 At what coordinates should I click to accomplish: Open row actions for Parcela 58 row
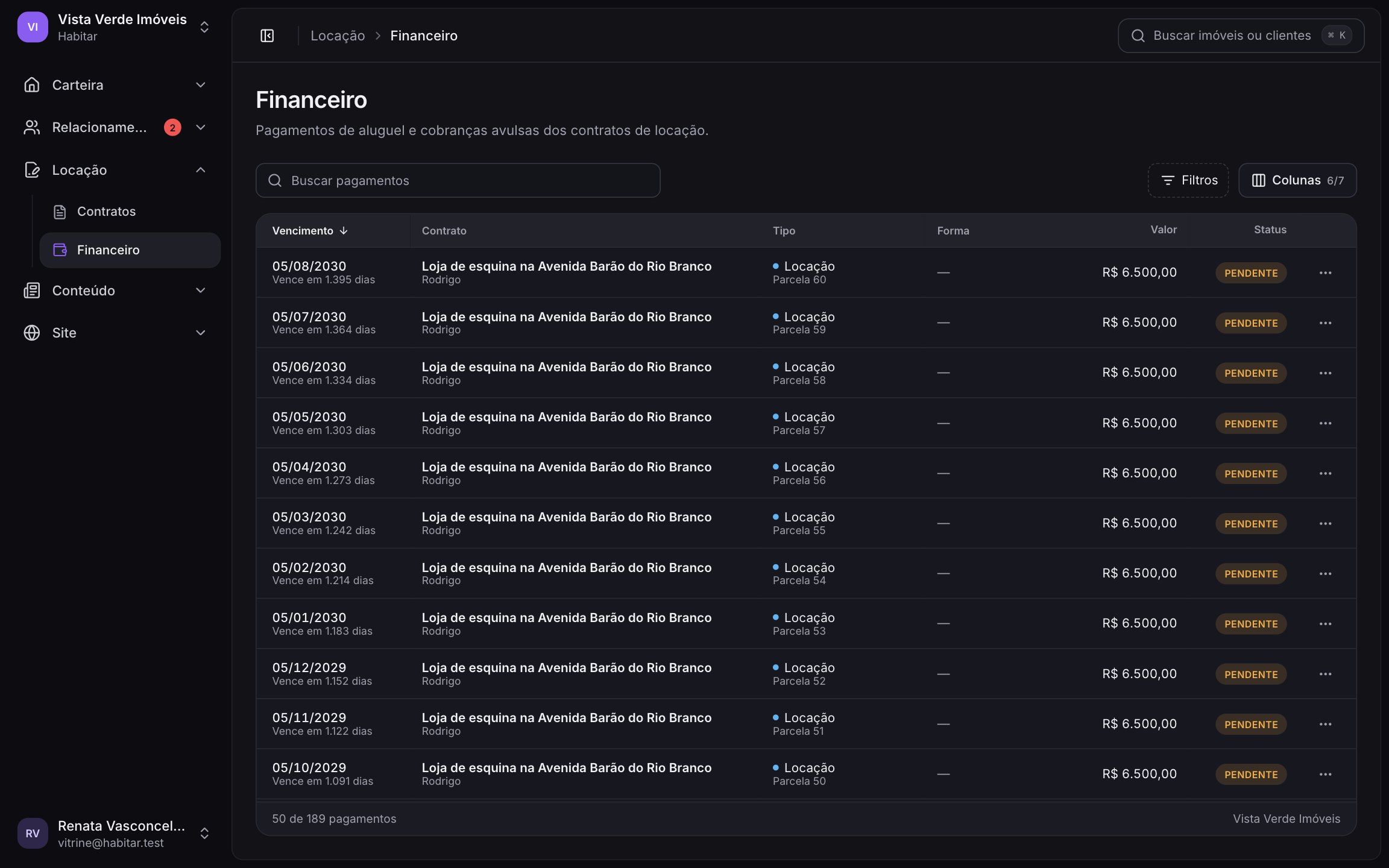pyautogui.click(x=1325, y=373)
